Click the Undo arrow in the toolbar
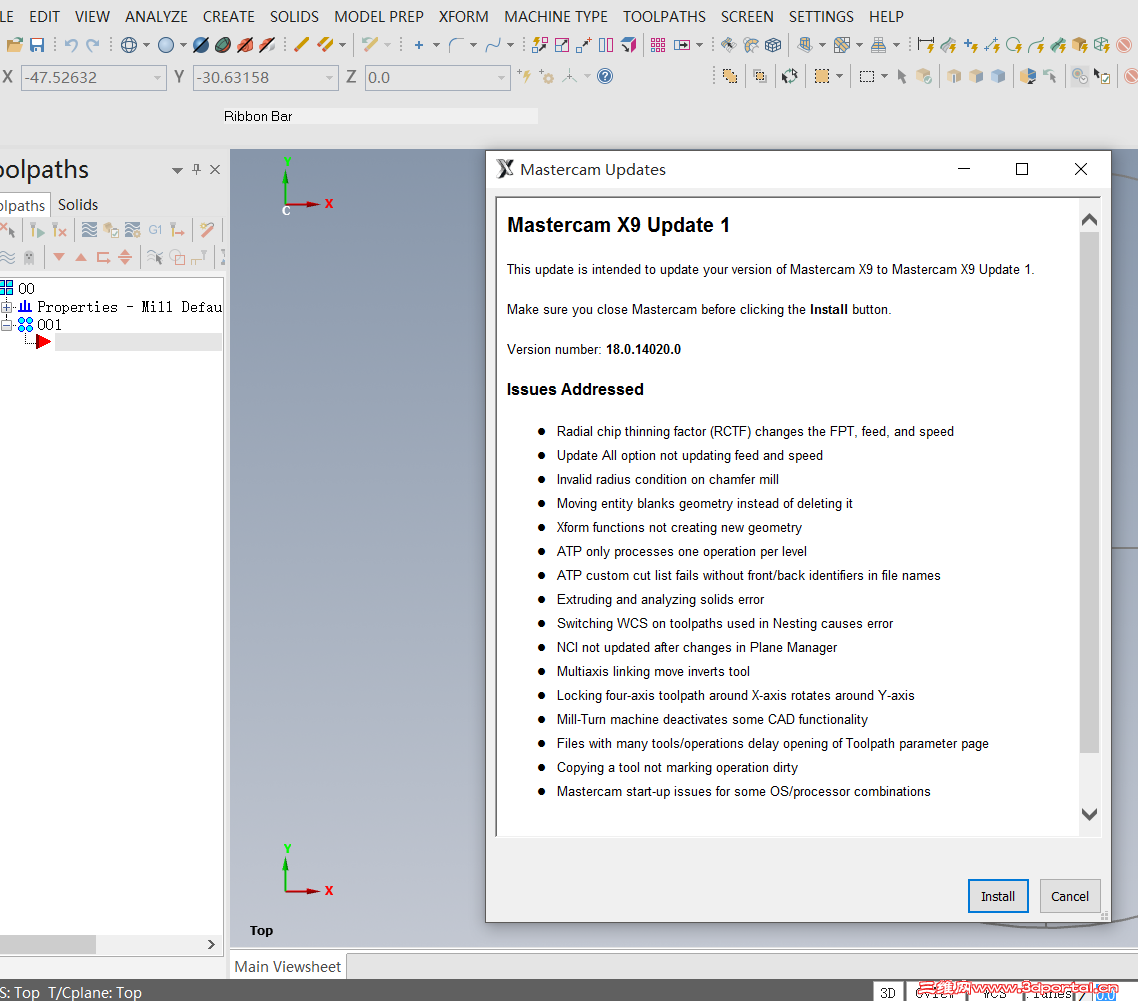The height and width of the screenshot is (1001, 1138). coord(70,45)
